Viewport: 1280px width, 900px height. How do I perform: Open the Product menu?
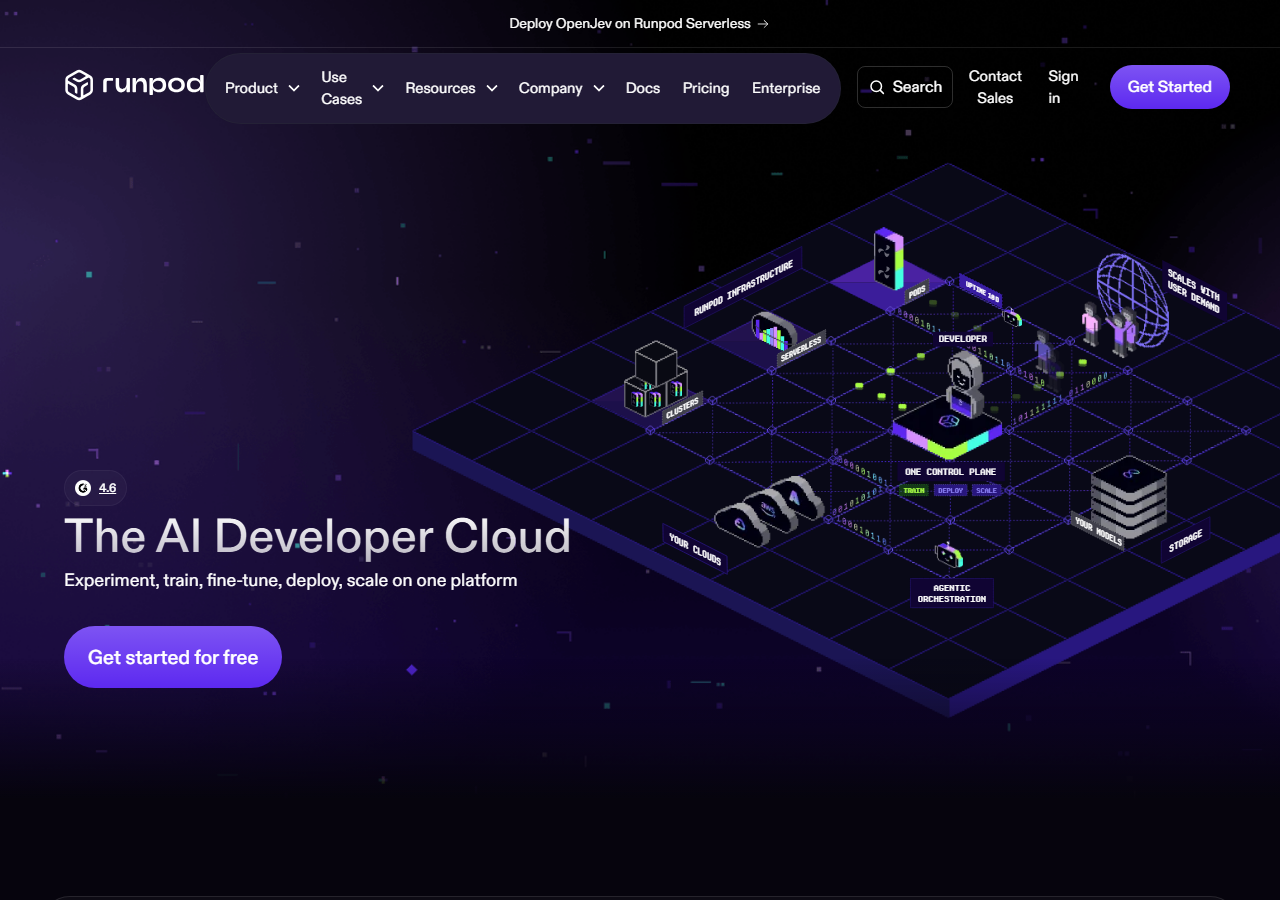click(x=262, y=88)
